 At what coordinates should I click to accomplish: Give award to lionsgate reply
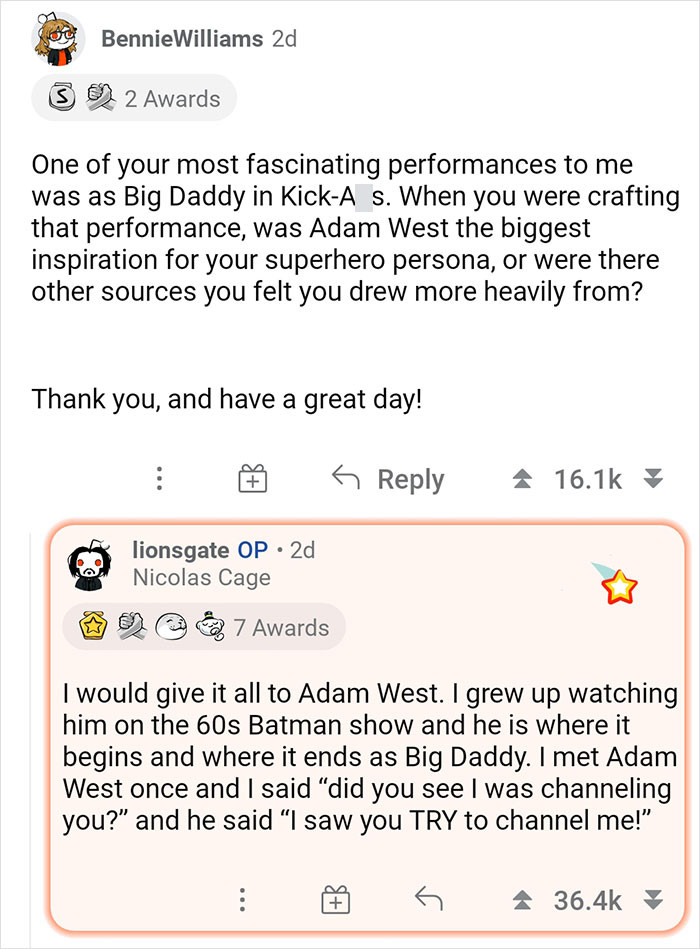(x=335, y=900)
